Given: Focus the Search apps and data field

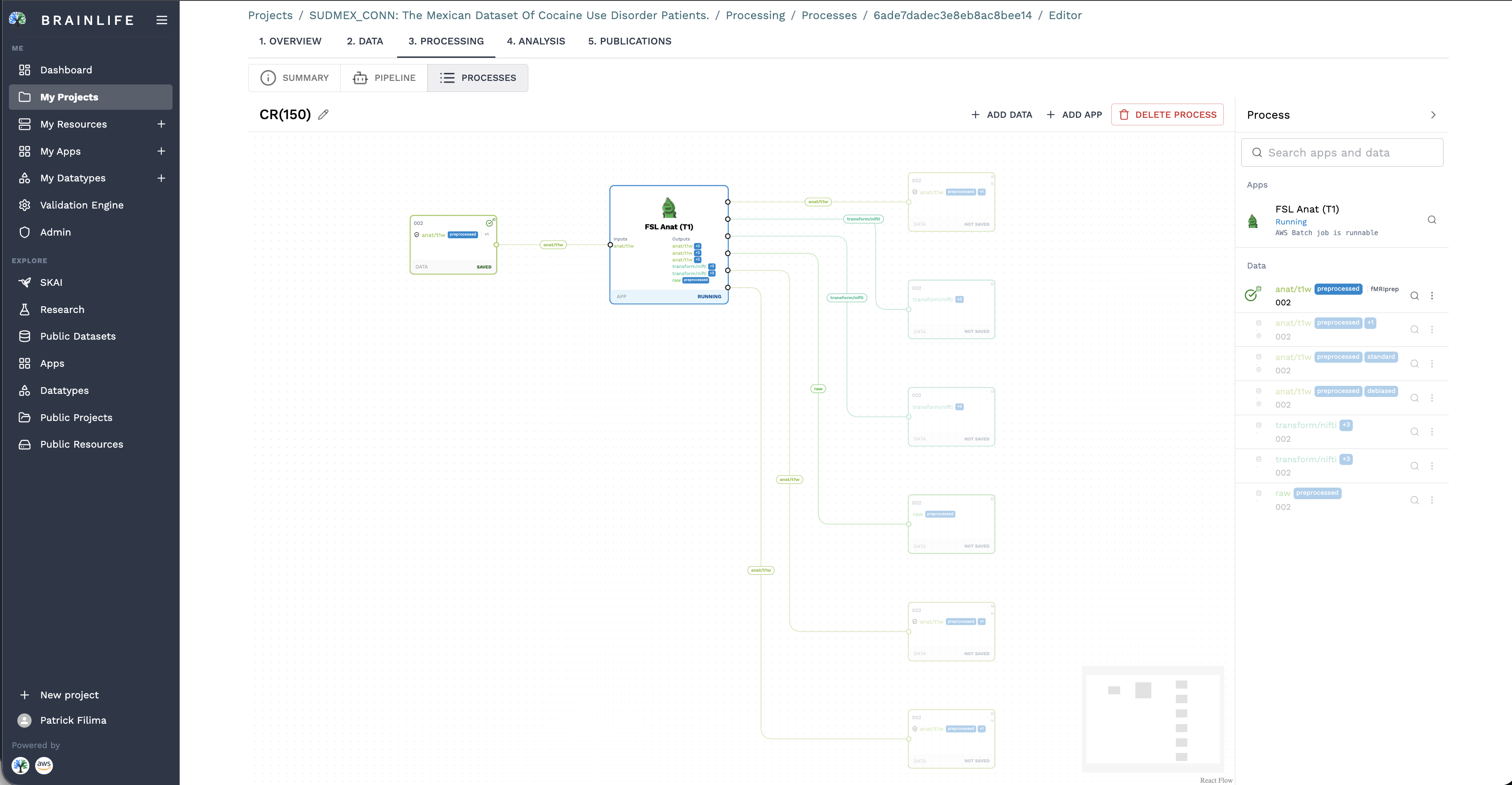Looking at the screenshot, I should coord(1342,152).
